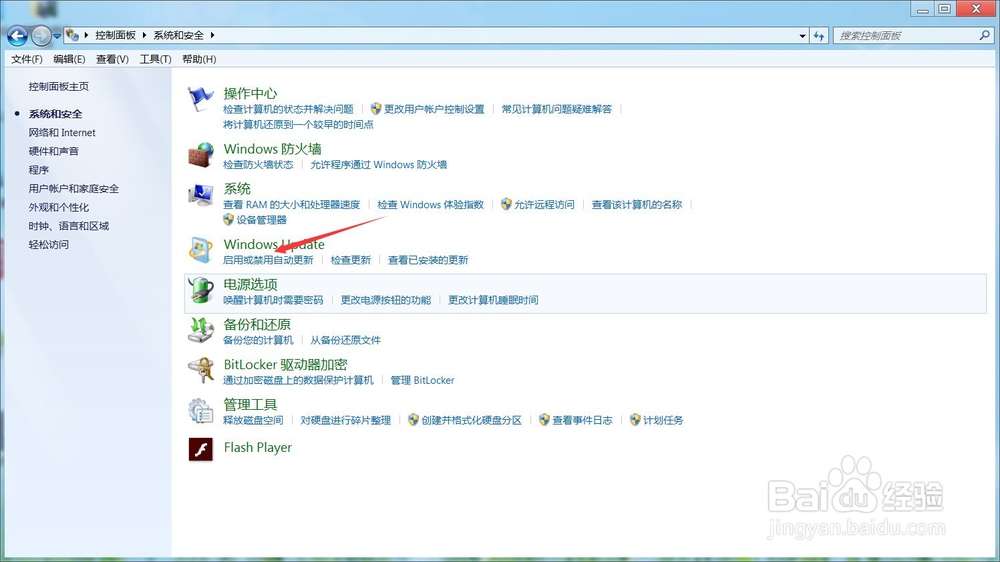Open 程序 category in sidebar

coord(38,170)
